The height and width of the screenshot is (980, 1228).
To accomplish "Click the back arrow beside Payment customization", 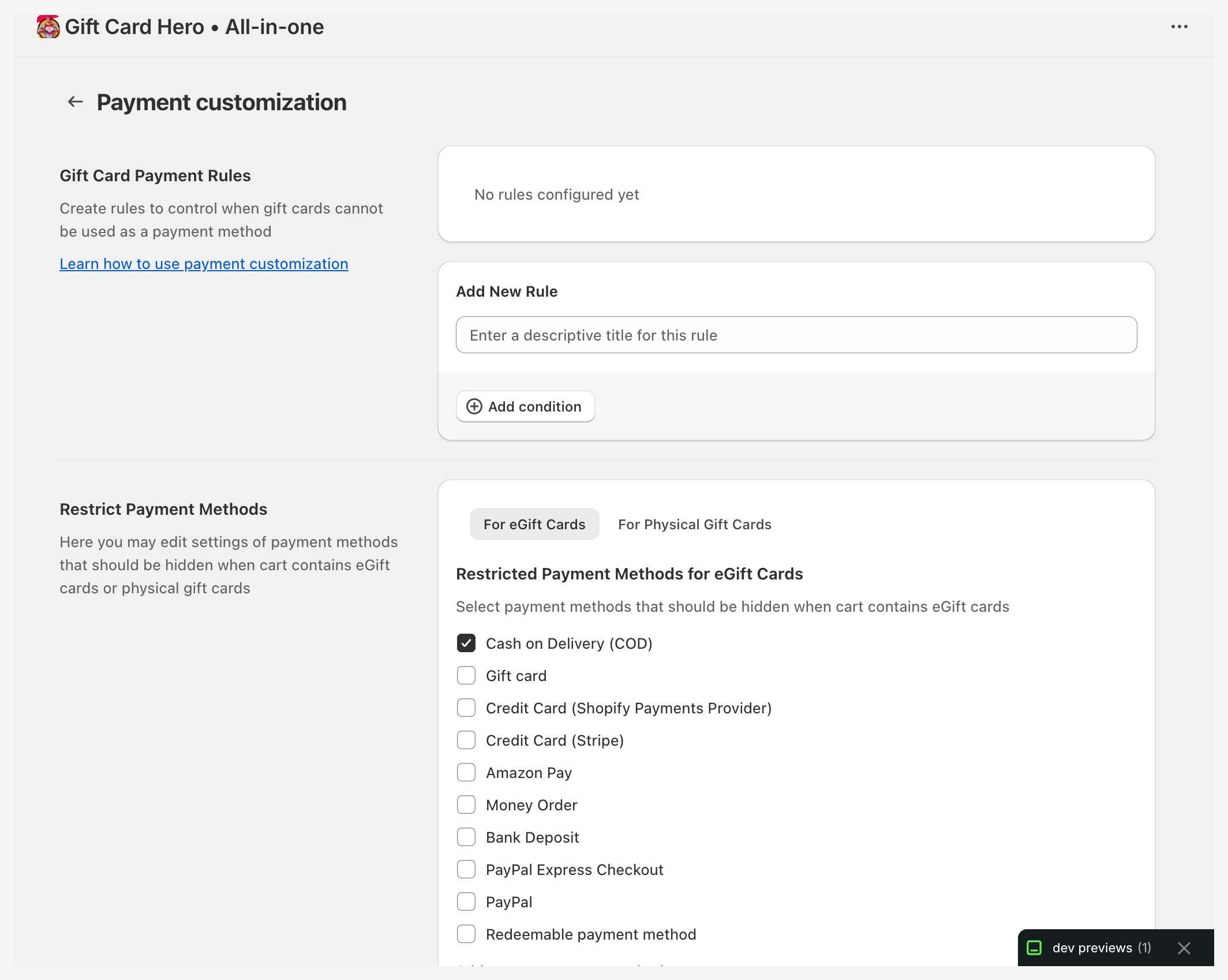I will [x=74, y=102].
